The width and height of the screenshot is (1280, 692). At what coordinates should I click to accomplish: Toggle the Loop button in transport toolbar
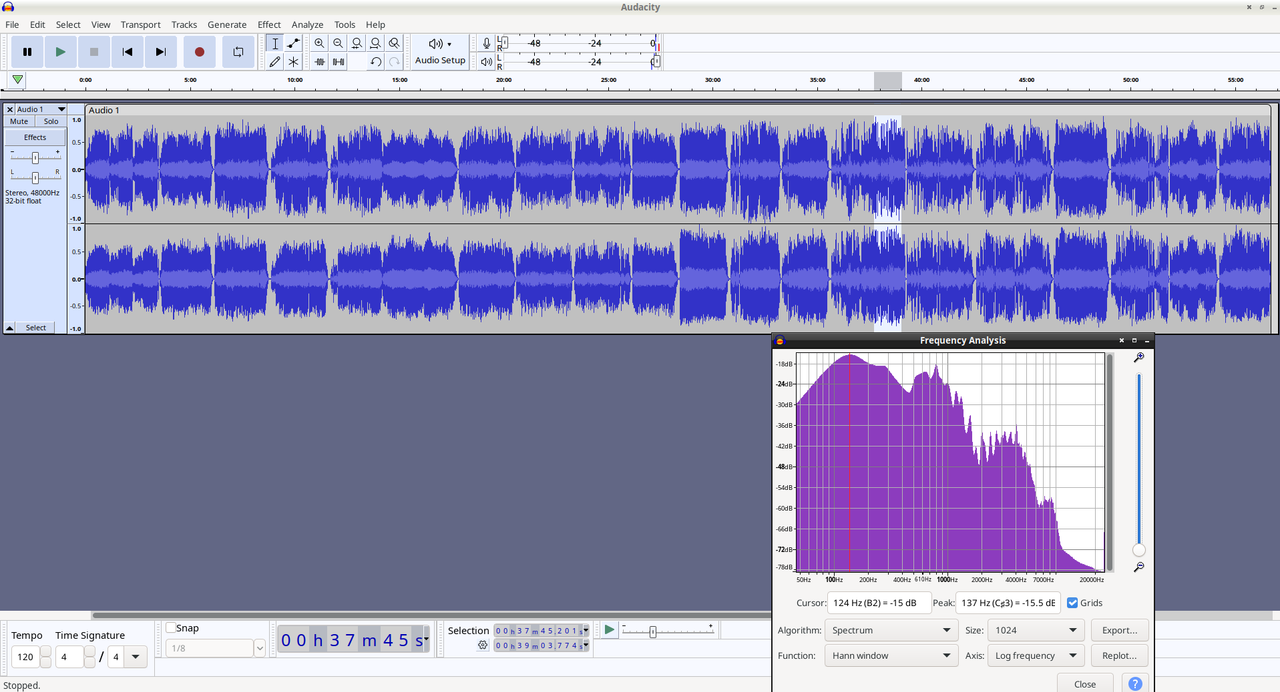[238, 52]
